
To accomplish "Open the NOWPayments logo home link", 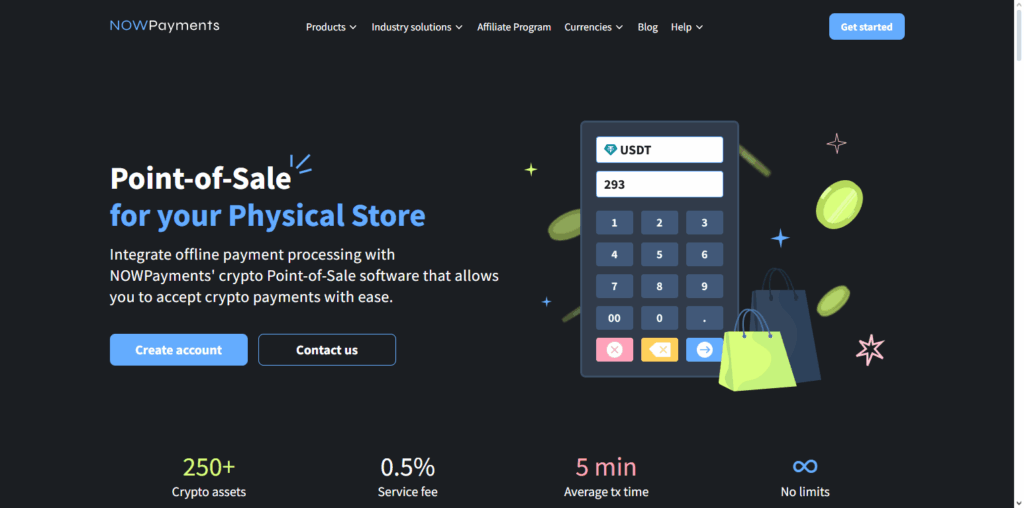I will (165, 26).
